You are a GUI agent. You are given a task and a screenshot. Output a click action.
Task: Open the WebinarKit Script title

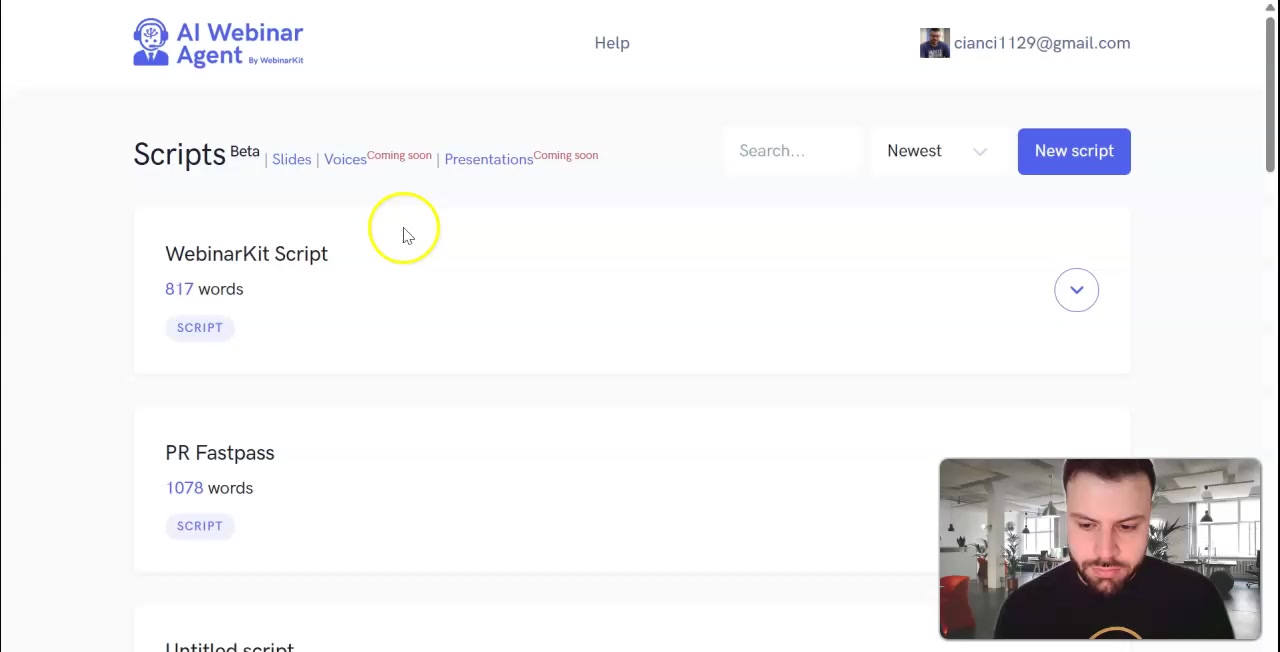tap(246, 254)
